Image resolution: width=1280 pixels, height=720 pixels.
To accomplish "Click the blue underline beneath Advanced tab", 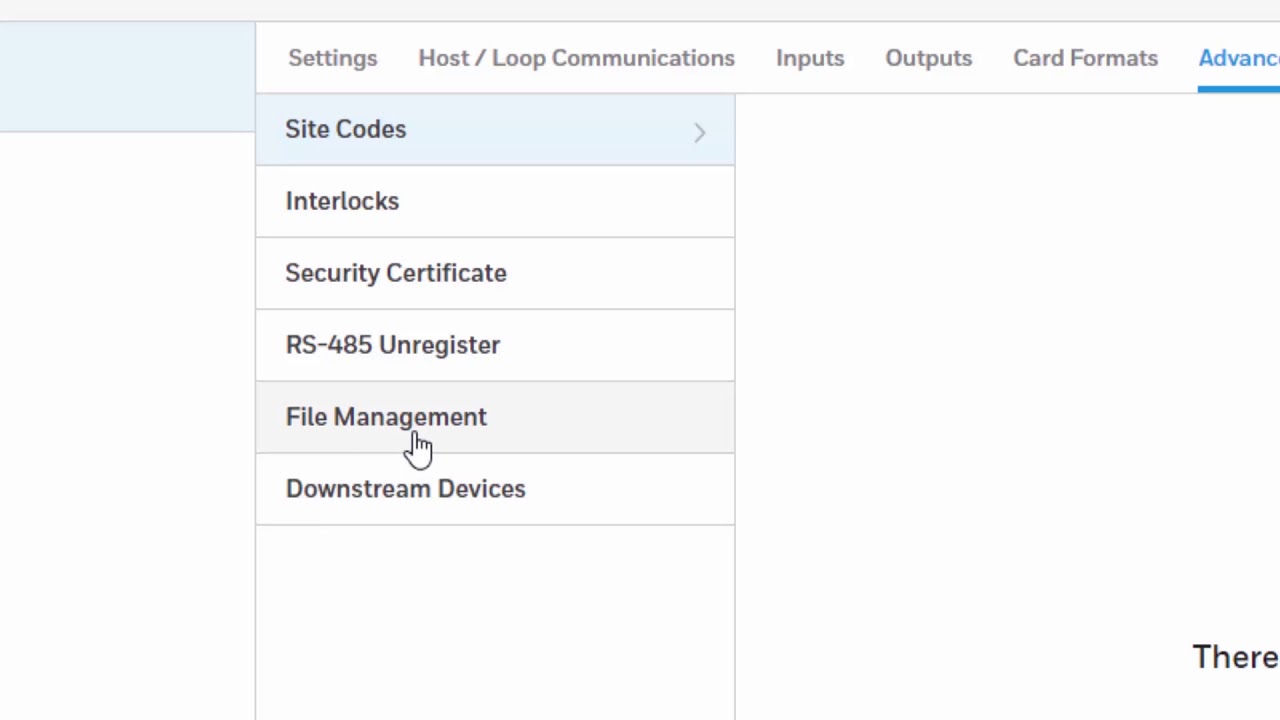I will (1240, 89).
